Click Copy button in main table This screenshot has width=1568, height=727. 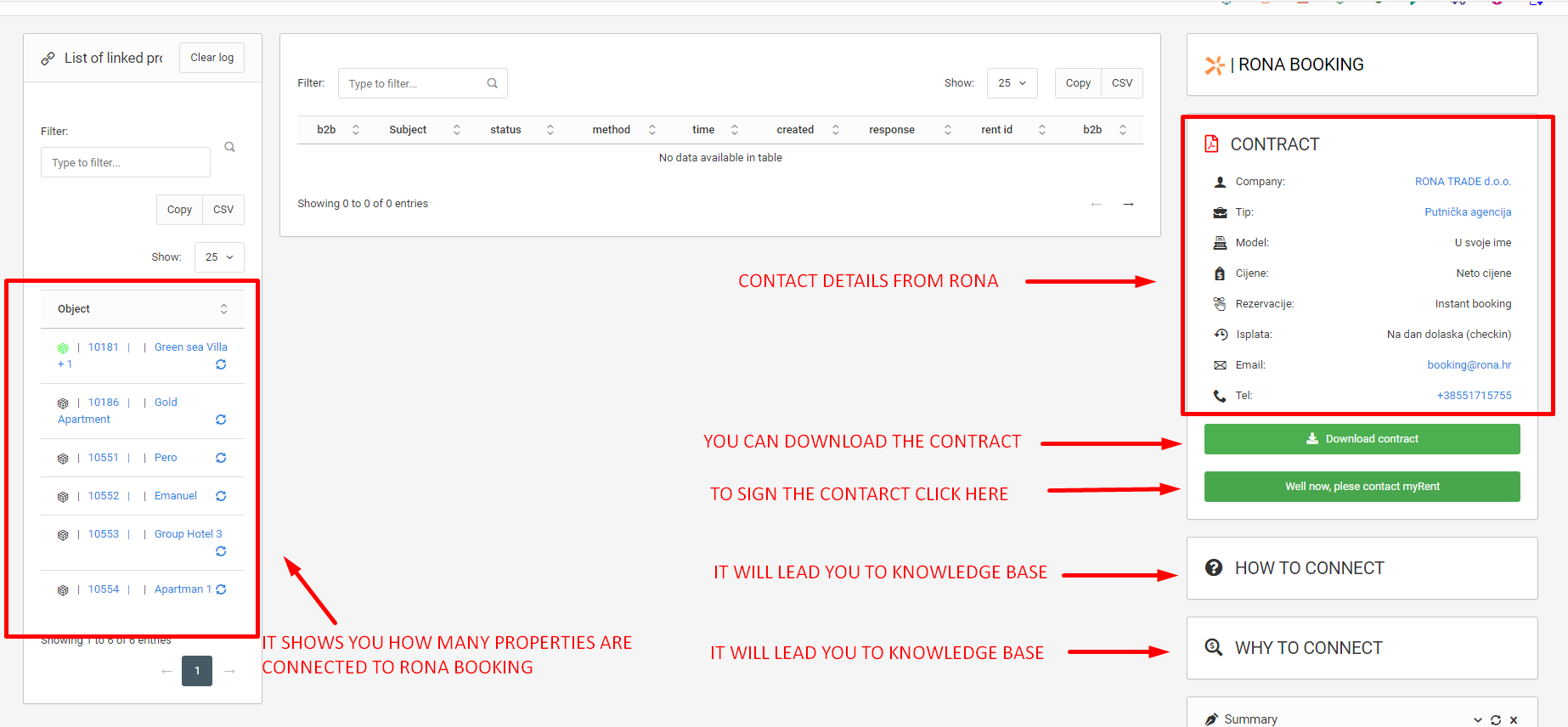point(1078,83)
